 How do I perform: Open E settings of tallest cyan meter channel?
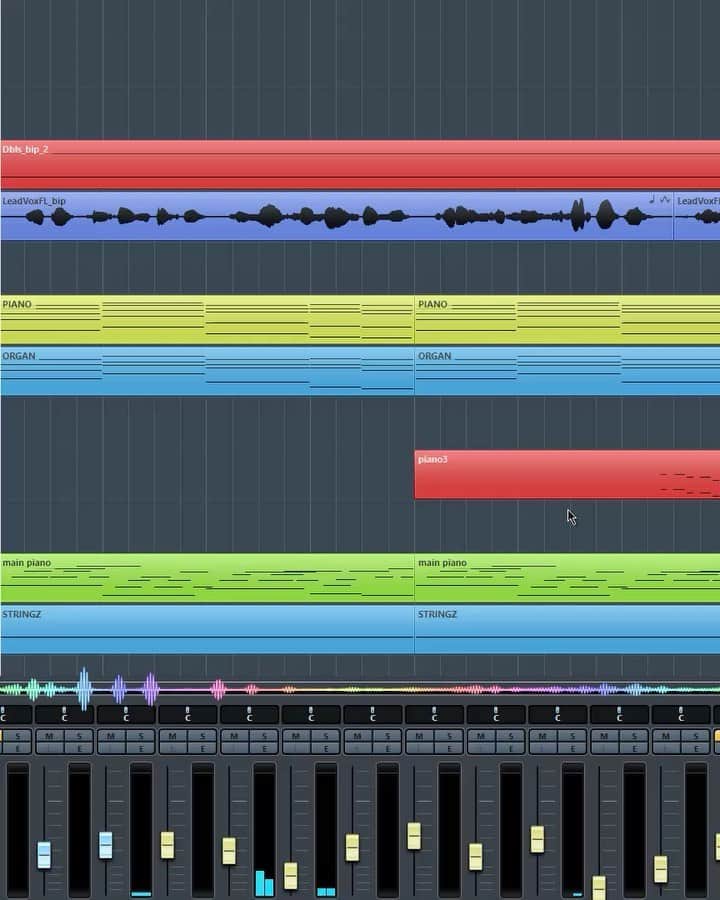pyautogui.click(x=264, y=748)
